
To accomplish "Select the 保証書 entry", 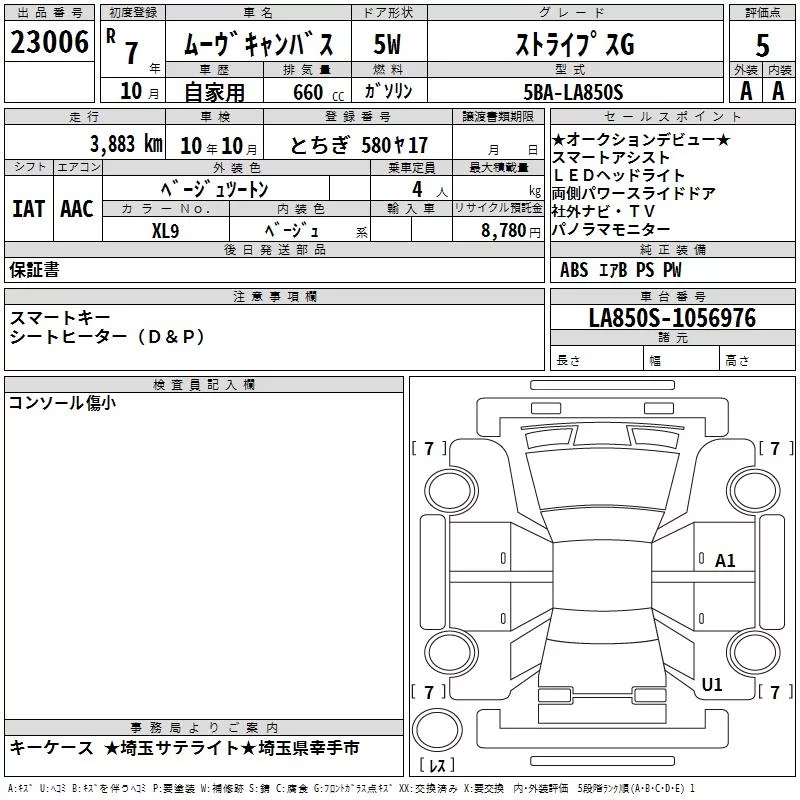I will point(34,270).
